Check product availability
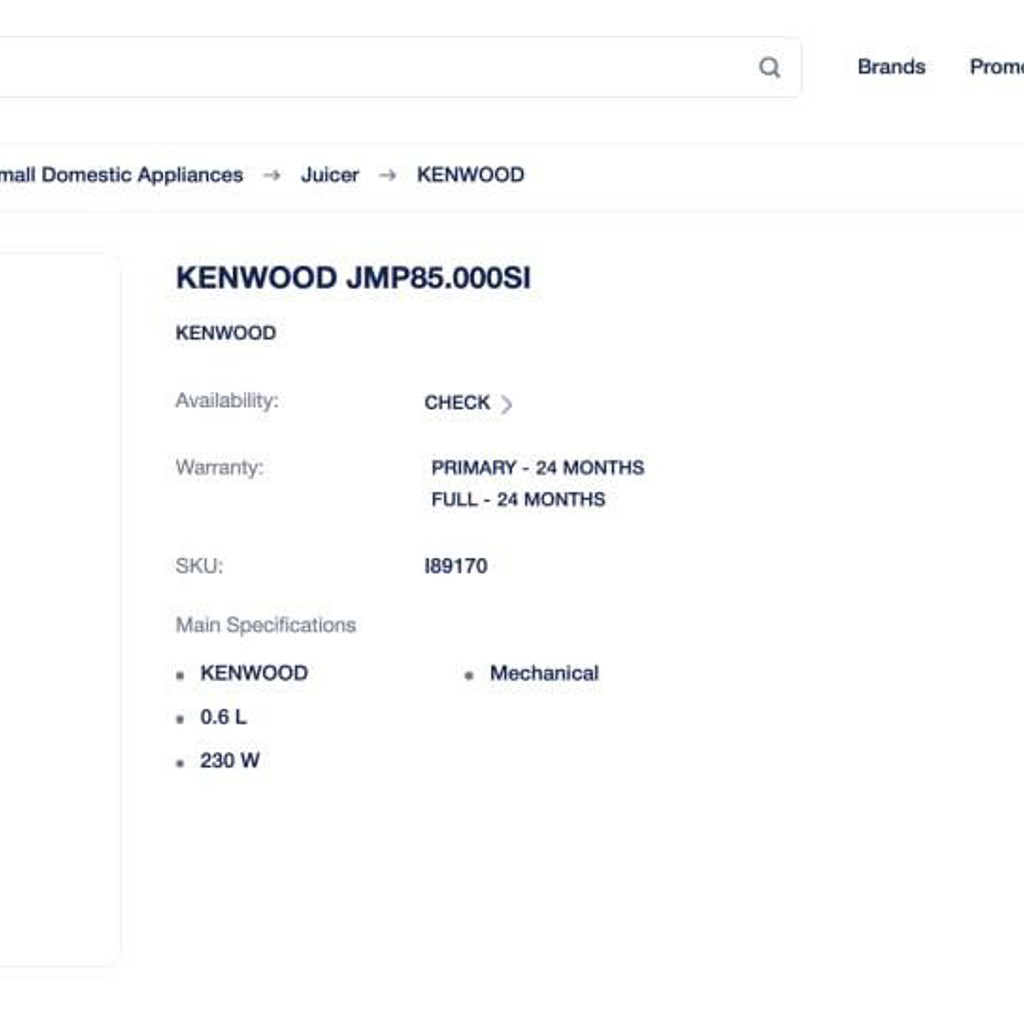This screenshot has height=1024, width=1024. click(x=468, y=402)
